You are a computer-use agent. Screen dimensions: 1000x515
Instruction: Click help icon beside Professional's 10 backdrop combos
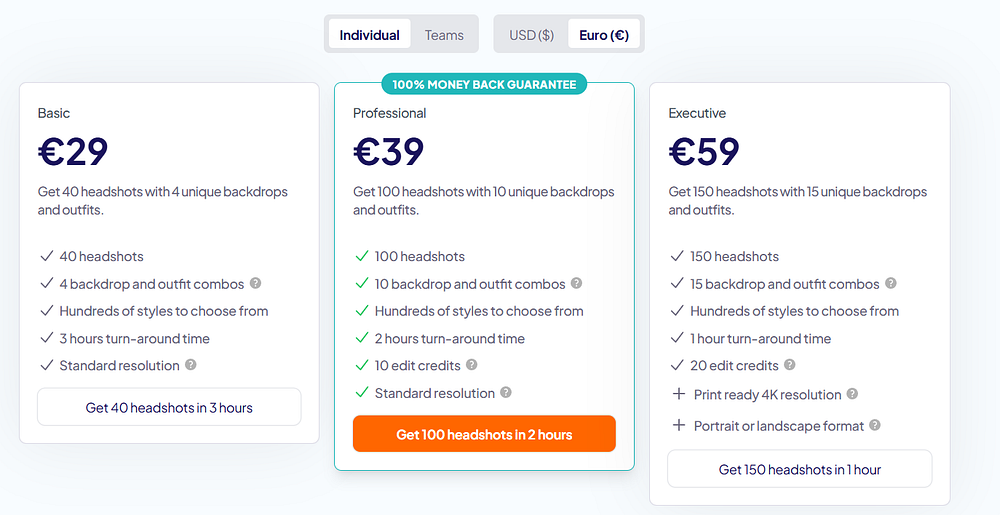(576, 284)
